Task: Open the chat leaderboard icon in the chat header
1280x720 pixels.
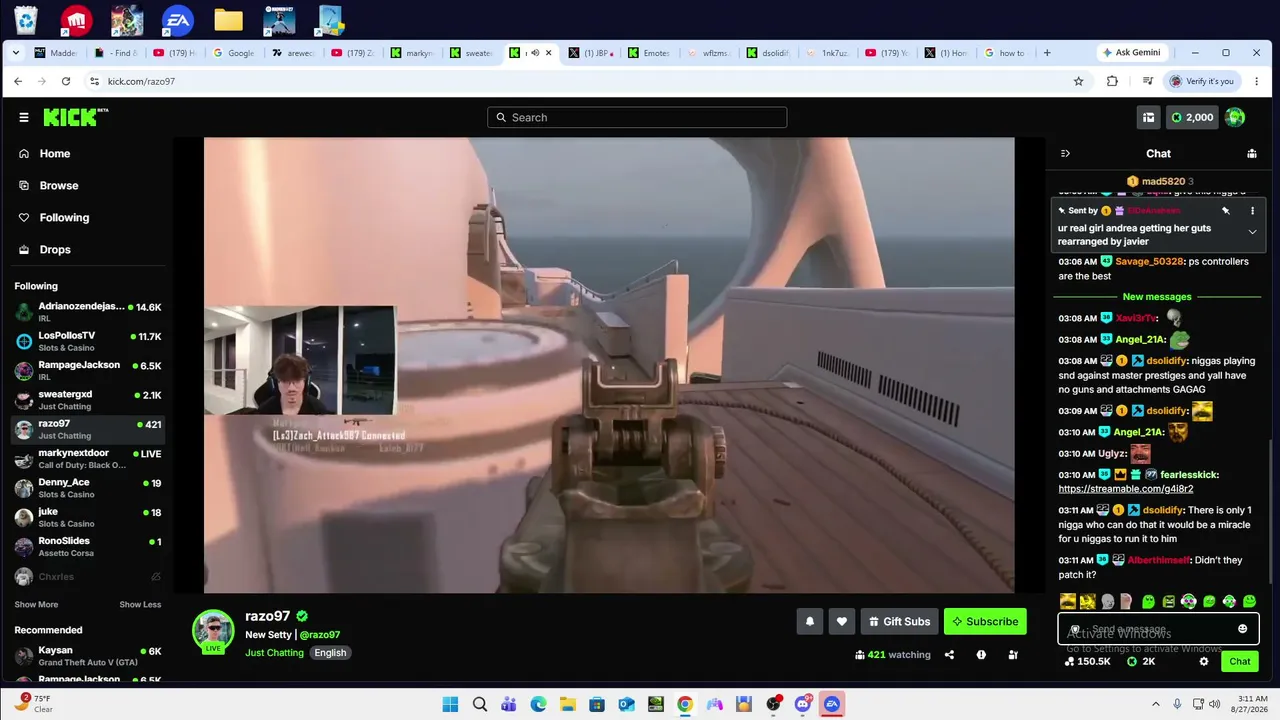Action: 1252,153
